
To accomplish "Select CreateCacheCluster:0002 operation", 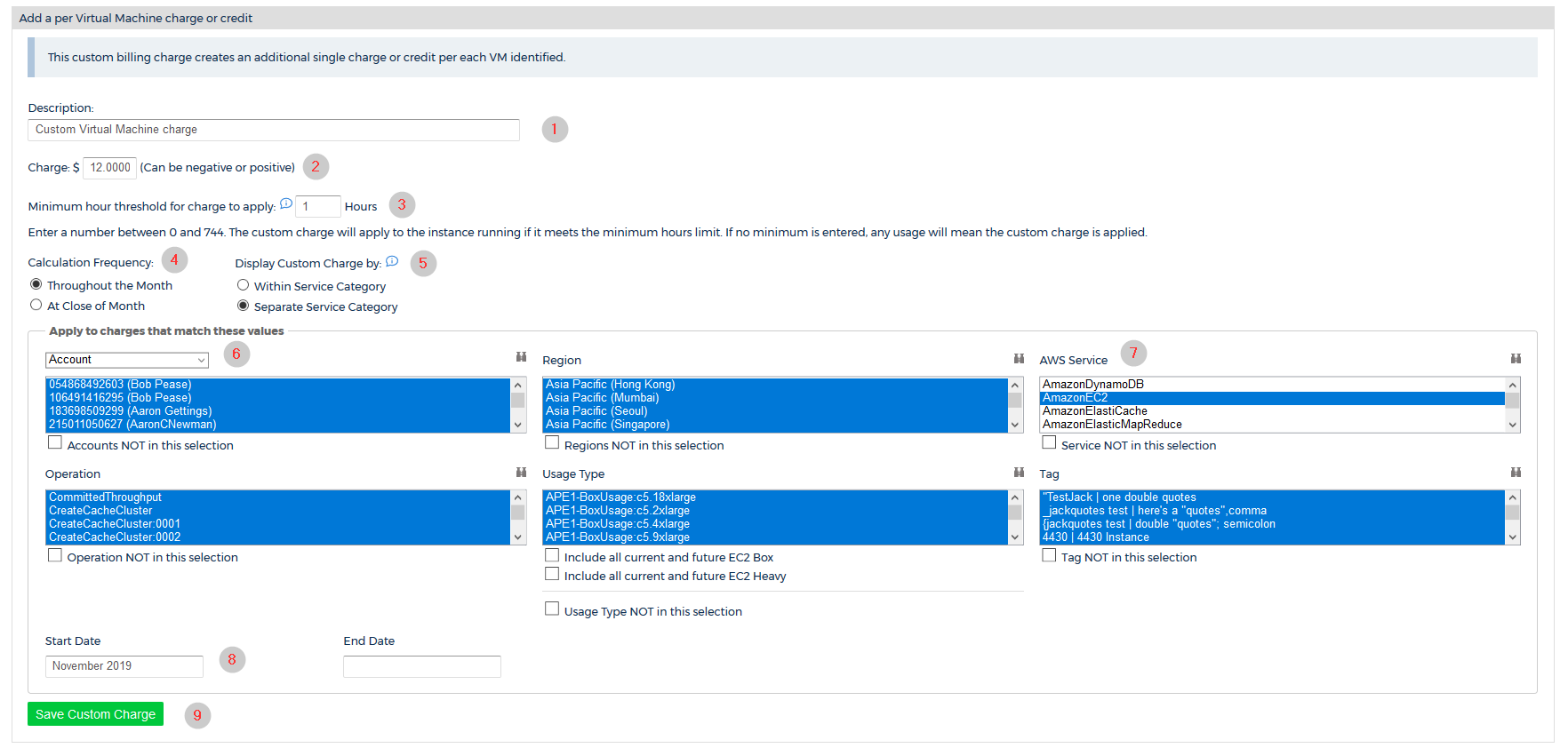I will (278, 537).
